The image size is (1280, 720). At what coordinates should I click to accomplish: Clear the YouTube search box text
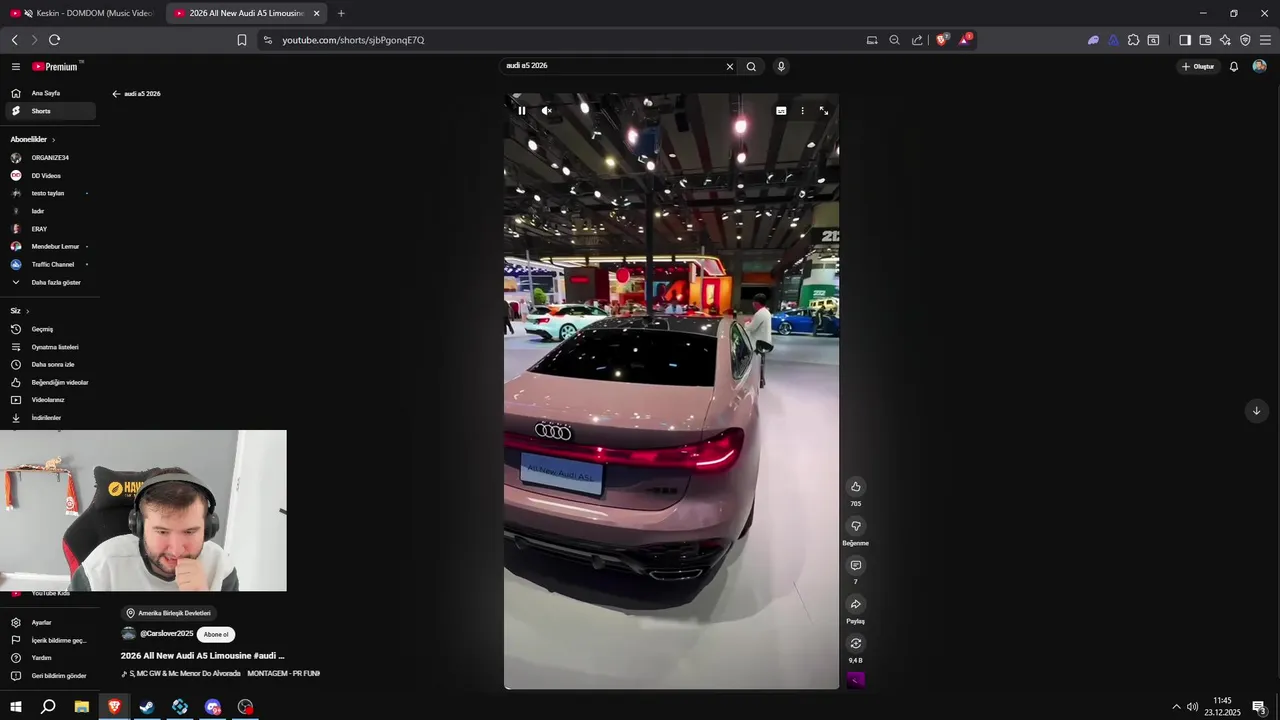coord(729,67)
